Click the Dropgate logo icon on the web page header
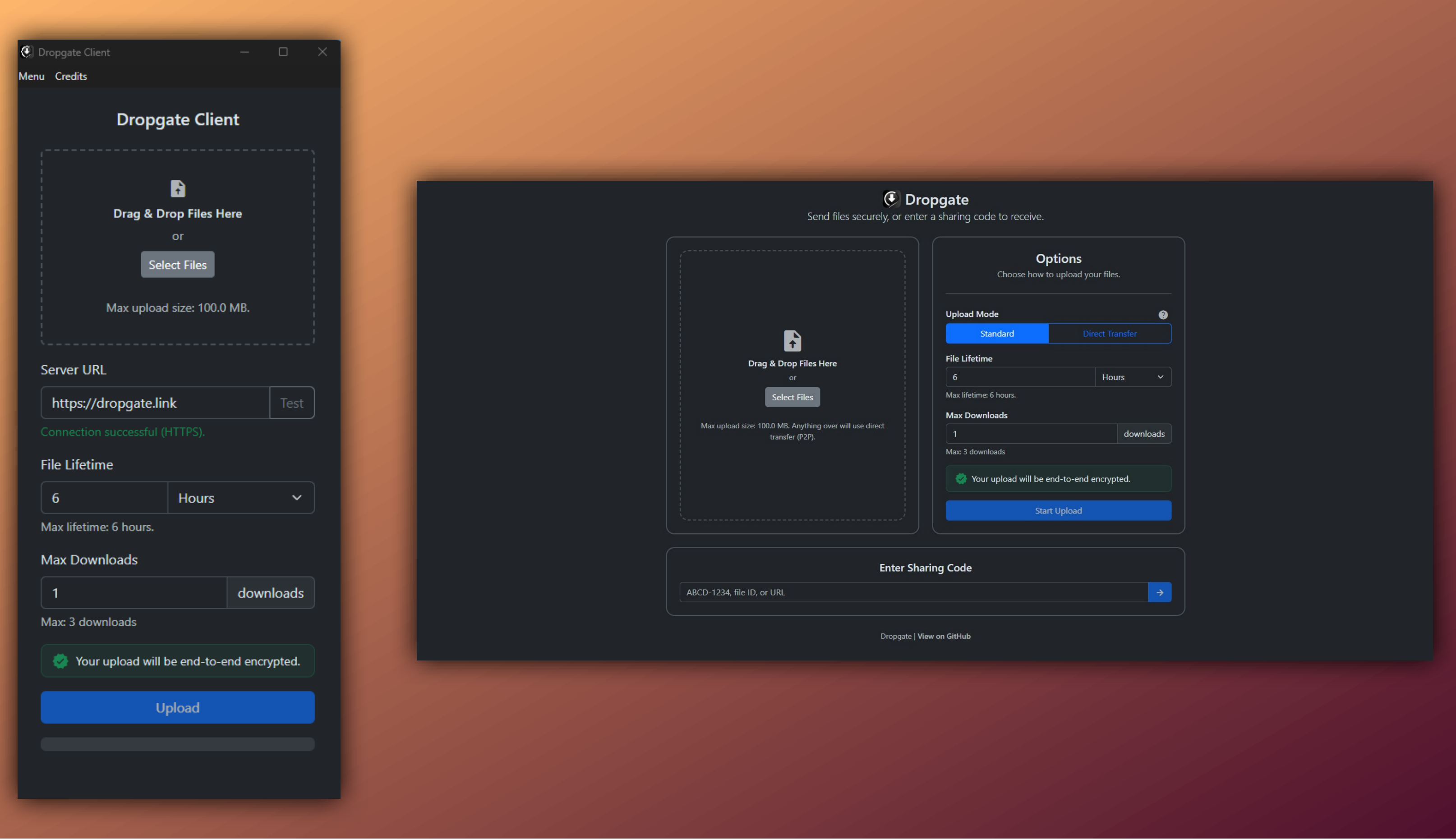 pos(891,199)
